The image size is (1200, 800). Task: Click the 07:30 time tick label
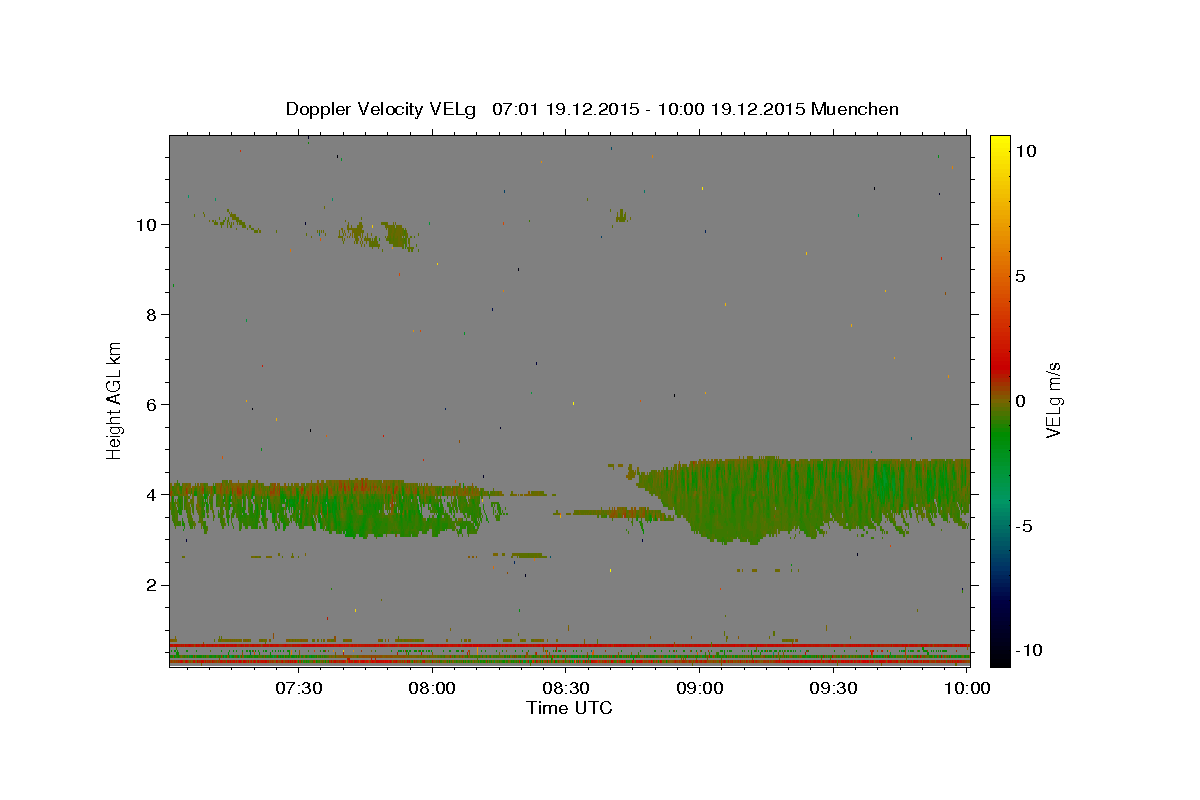tap(298, 688)
